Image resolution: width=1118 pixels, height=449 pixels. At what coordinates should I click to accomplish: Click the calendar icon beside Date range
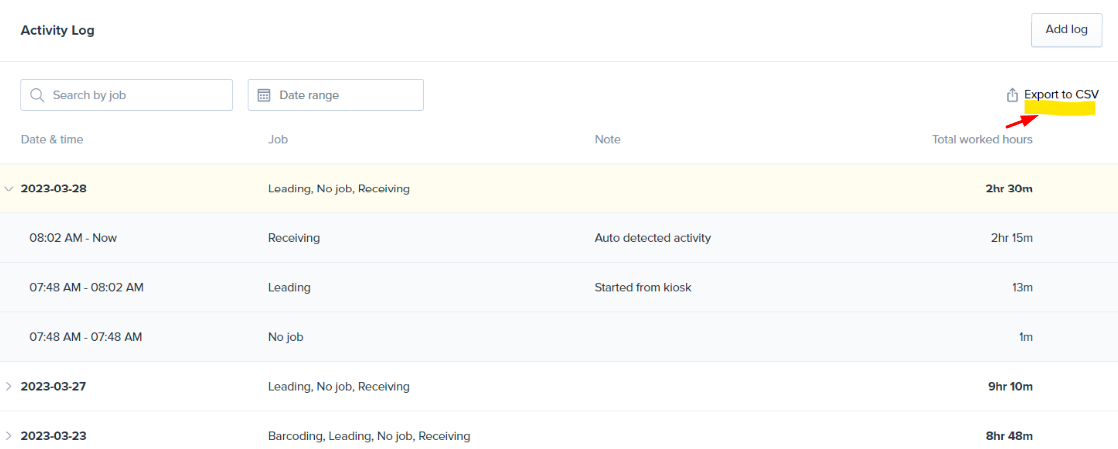[x=264, y=95]
